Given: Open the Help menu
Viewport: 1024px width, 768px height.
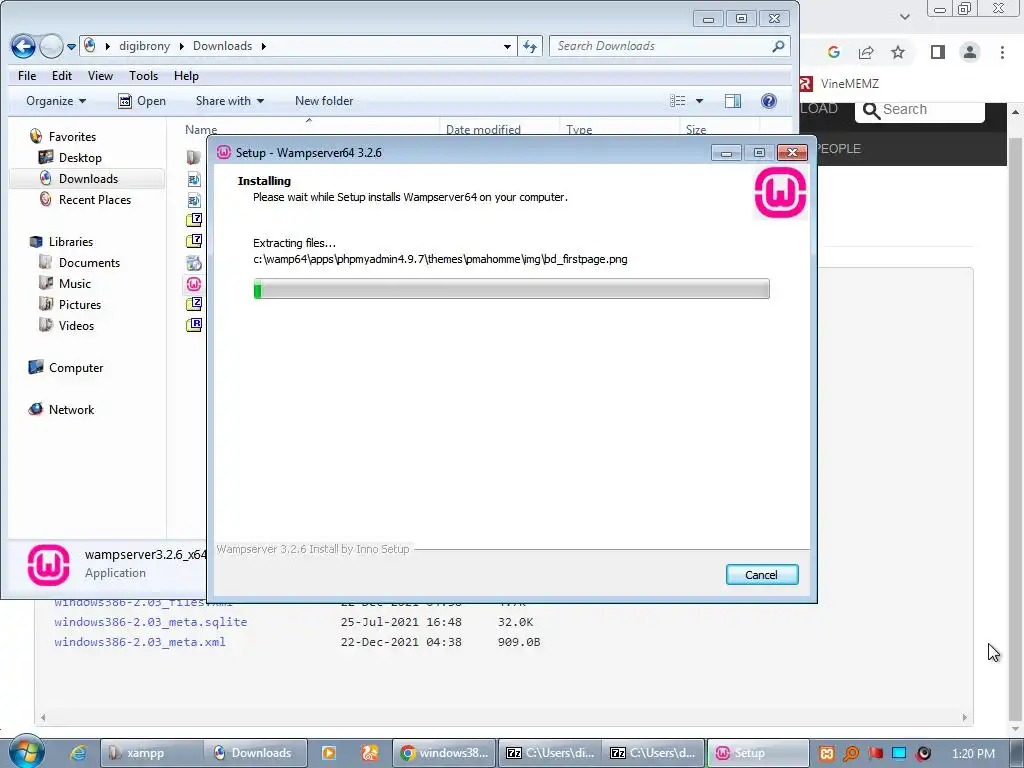Looking at the screenshot, I should [186, 76].
